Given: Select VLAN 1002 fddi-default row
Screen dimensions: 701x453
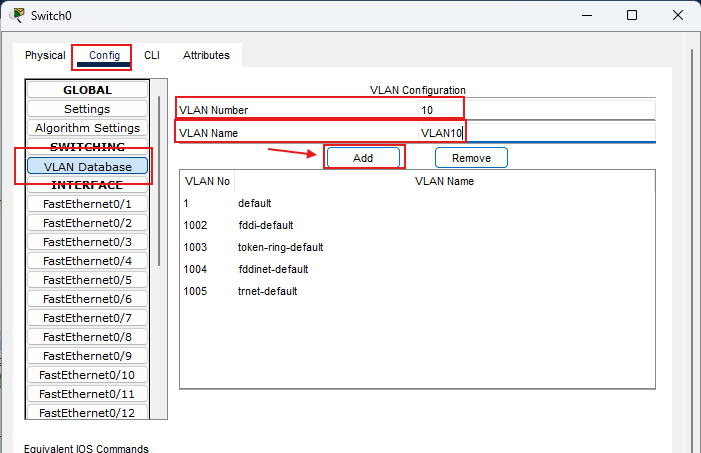Looking at the screenshot, I should (x=417, y=225).
